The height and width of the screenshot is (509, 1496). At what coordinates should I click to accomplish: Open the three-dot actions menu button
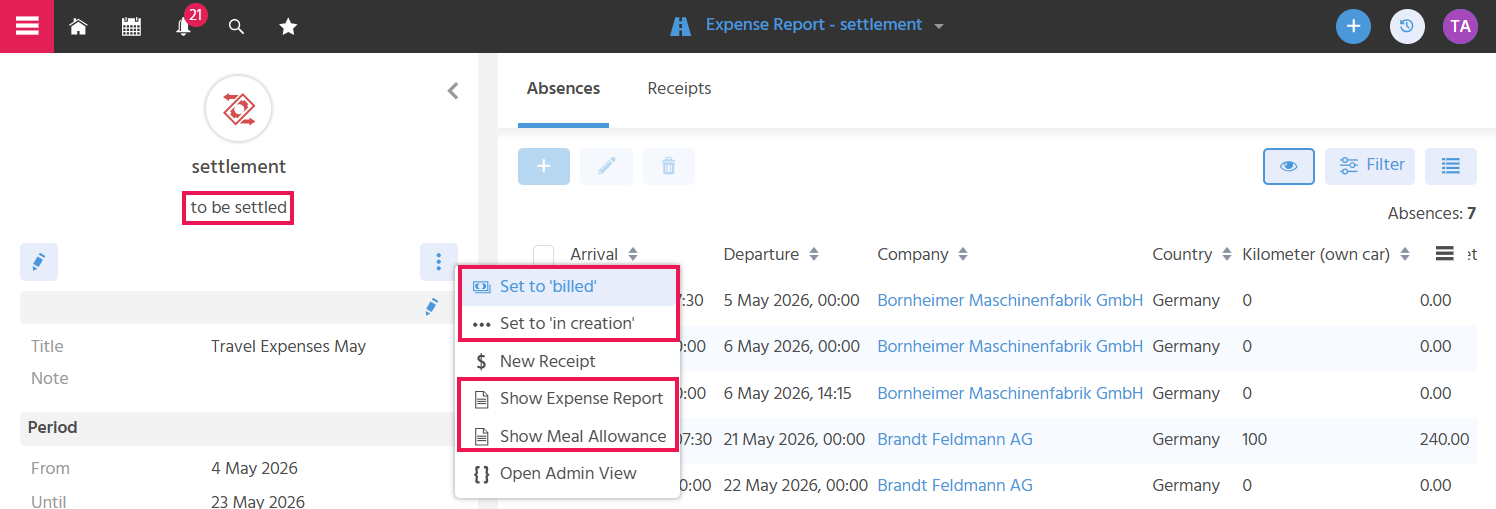click(439, 262)
